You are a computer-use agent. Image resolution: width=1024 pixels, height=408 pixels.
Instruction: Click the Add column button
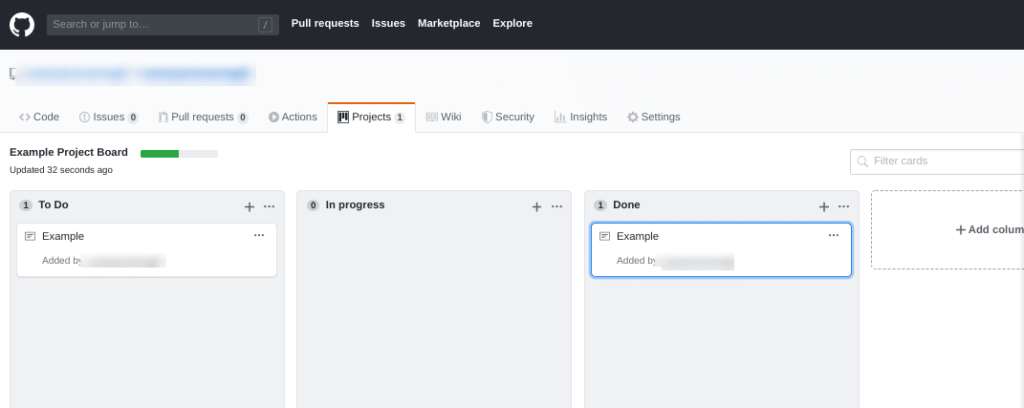pyautogui.click(x=988, y=230)
